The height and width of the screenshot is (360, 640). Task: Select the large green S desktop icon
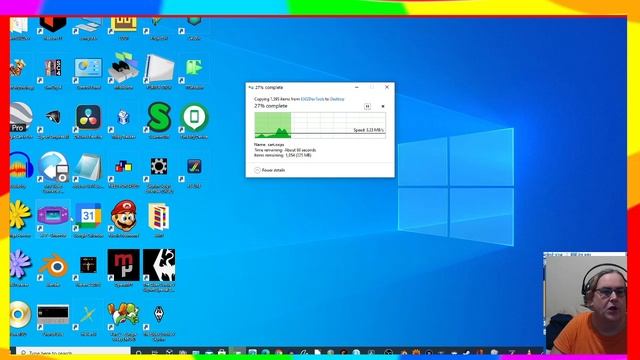coord(159,118)
